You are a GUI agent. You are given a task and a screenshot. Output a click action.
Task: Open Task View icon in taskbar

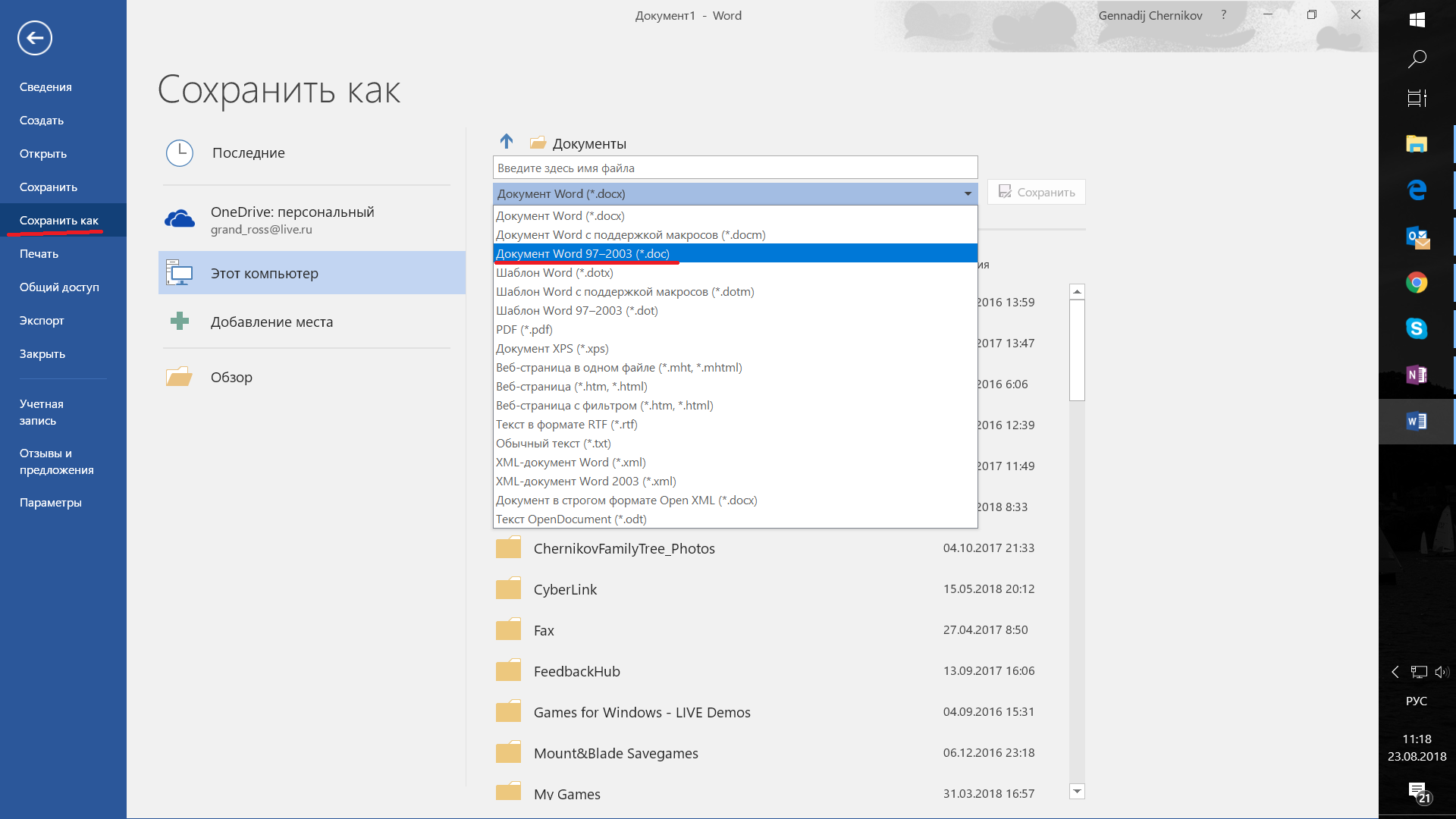click(1417, 98)
